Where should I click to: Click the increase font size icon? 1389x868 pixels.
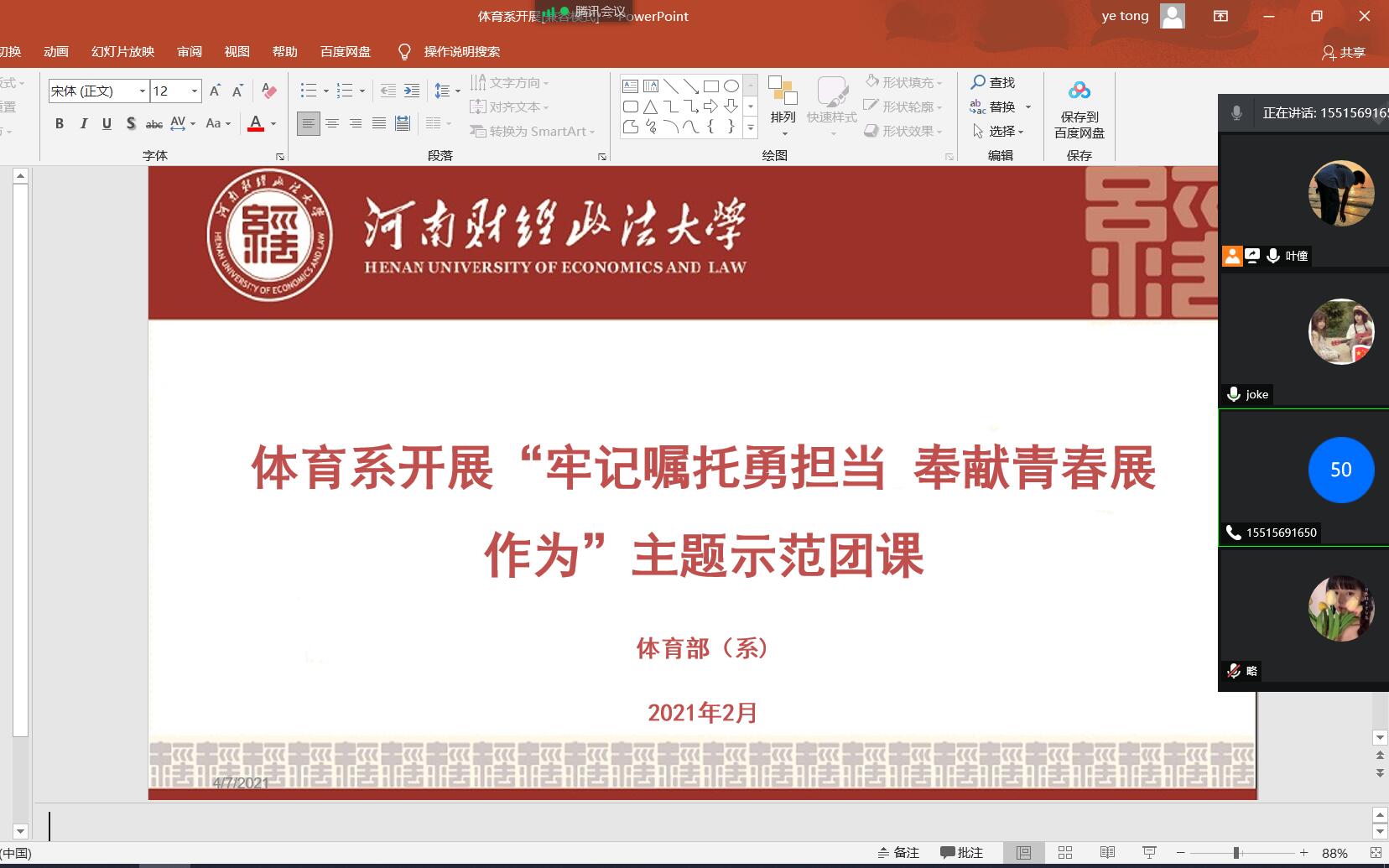pyautogui.click(x=215, y=91)
